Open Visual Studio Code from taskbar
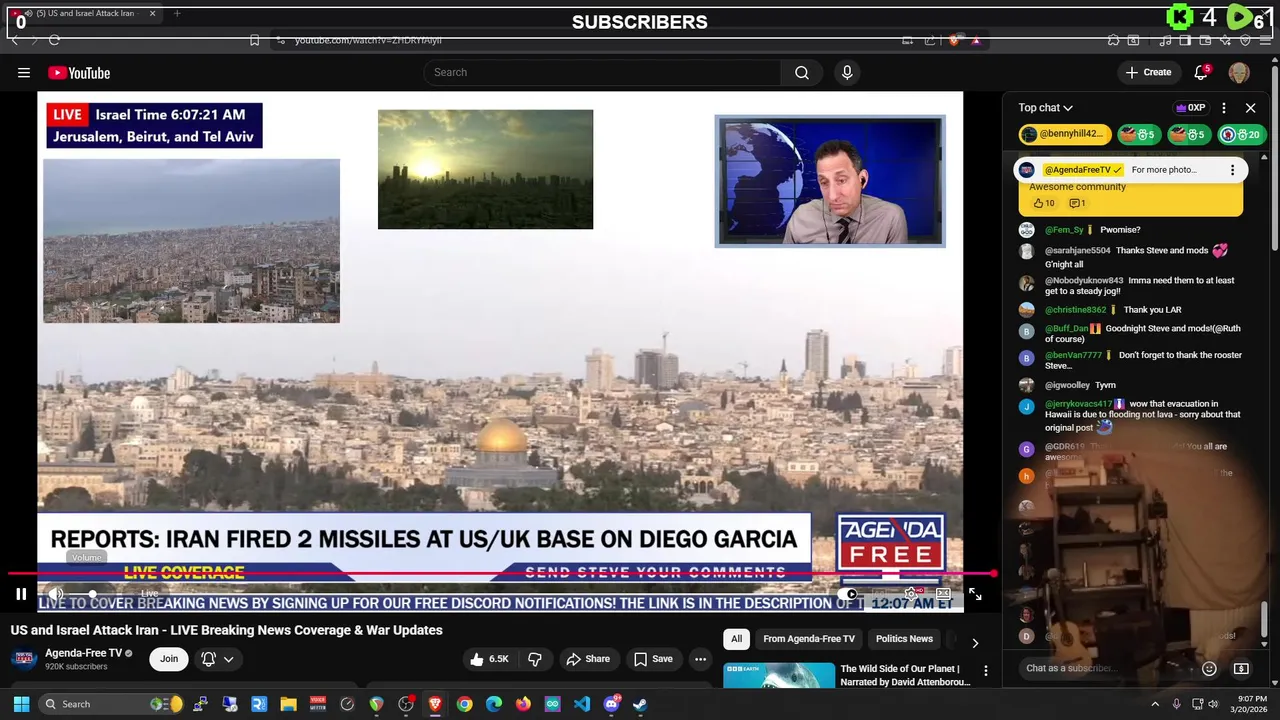 (x=582, y=704)
